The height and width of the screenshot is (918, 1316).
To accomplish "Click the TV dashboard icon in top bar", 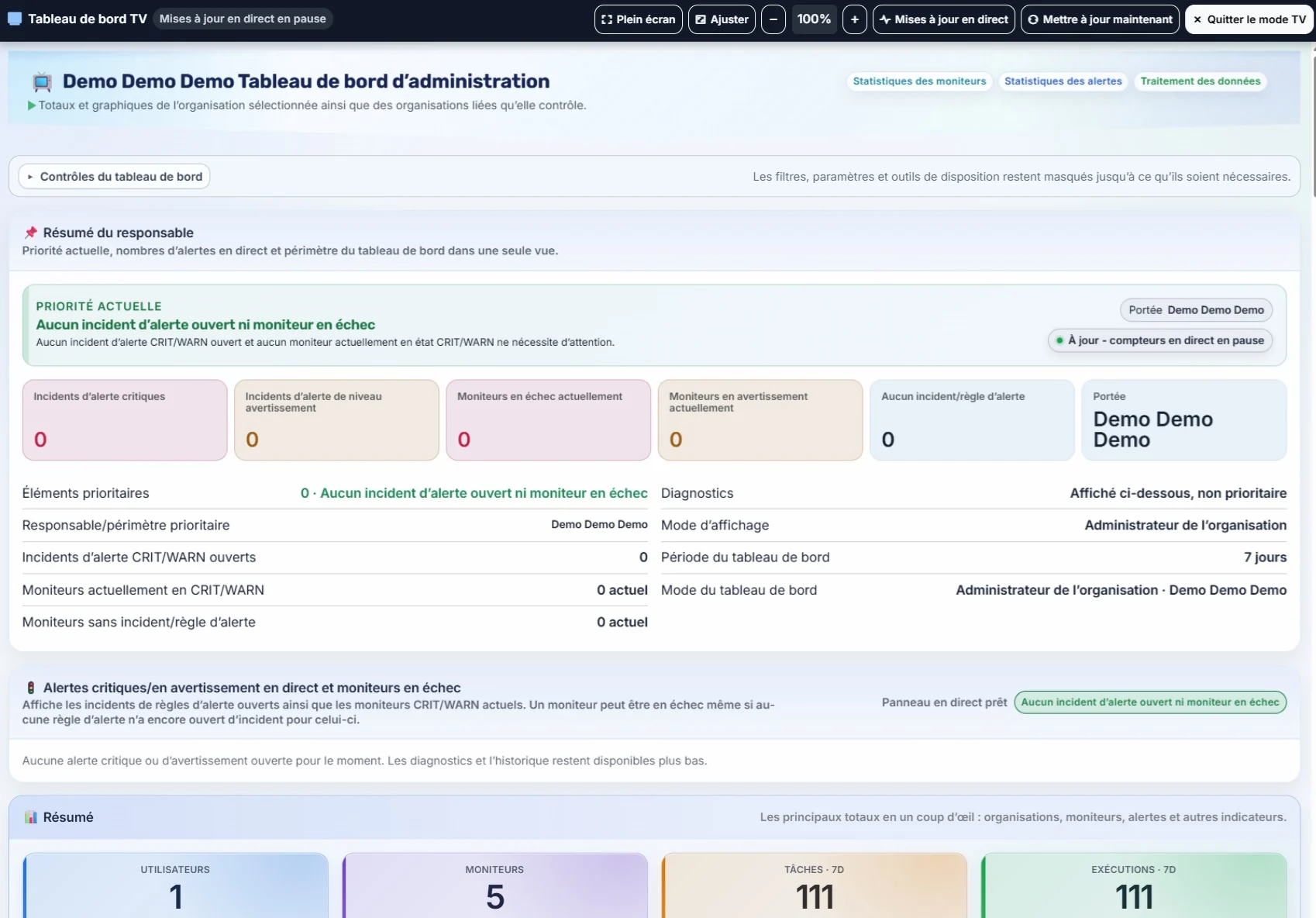I will [x=15, y=19].
